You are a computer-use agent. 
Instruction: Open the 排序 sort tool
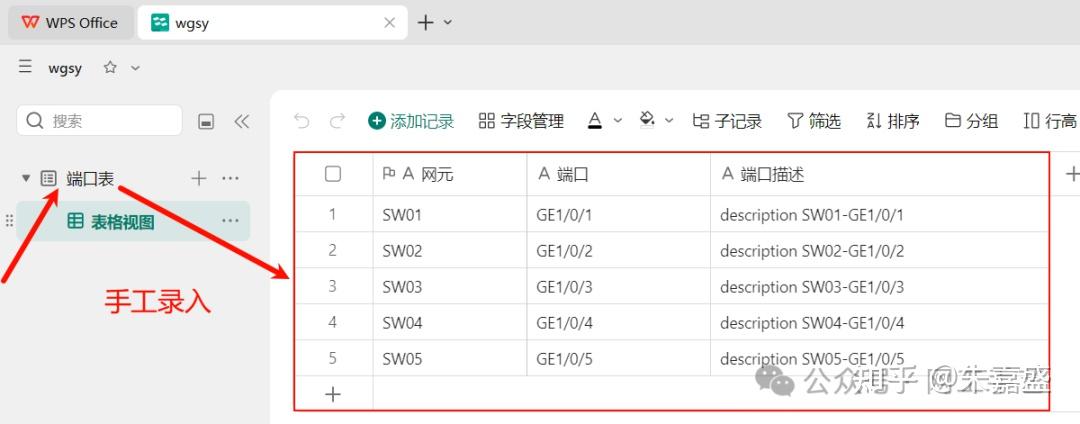[893, 122]
